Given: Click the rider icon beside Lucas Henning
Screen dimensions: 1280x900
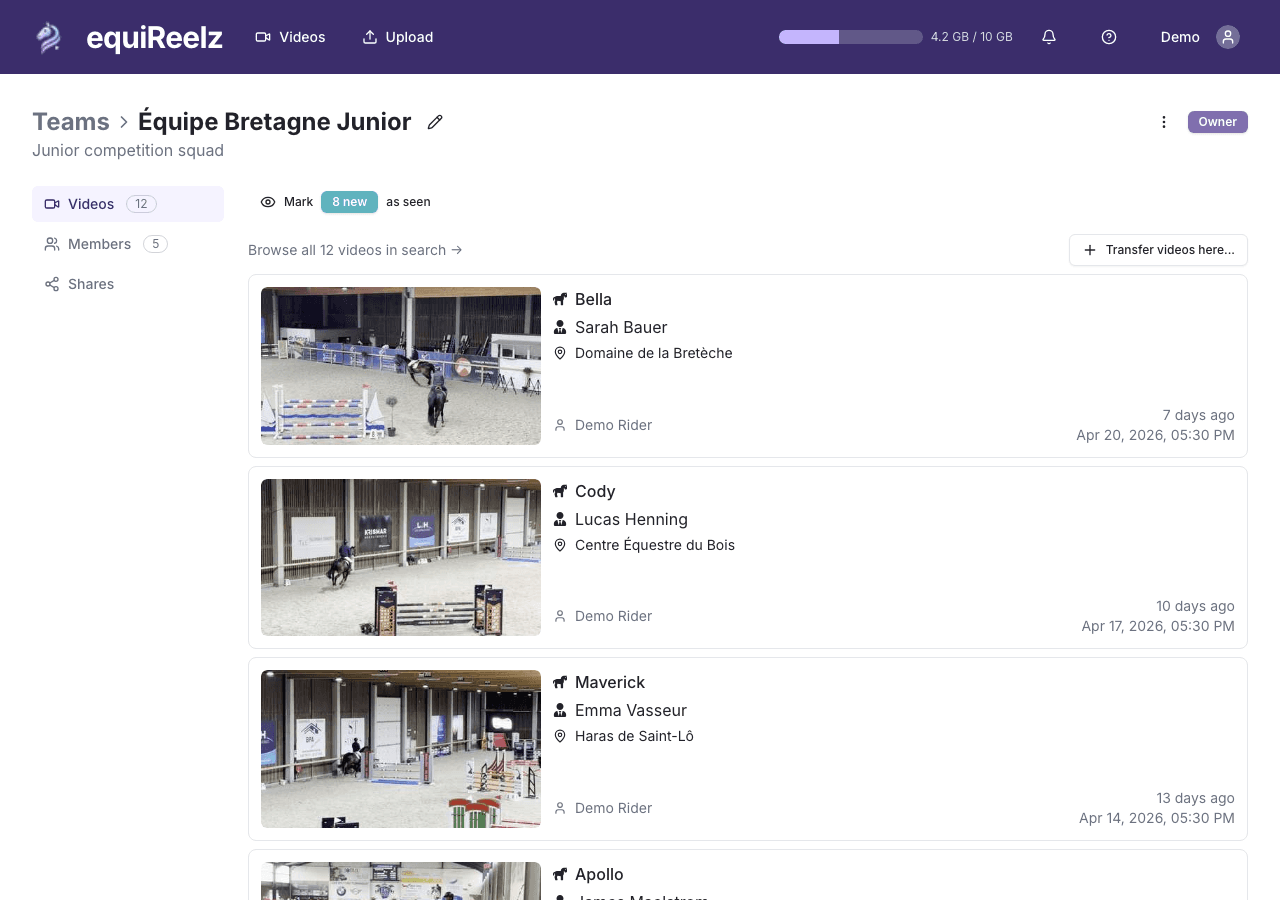Looking at the screenshot, I should point(560,519).
